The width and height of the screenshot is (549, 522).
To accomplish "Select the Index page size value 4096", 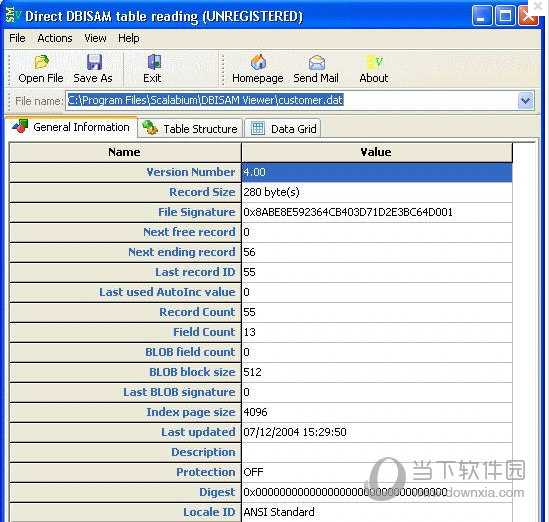I will 377,412.
